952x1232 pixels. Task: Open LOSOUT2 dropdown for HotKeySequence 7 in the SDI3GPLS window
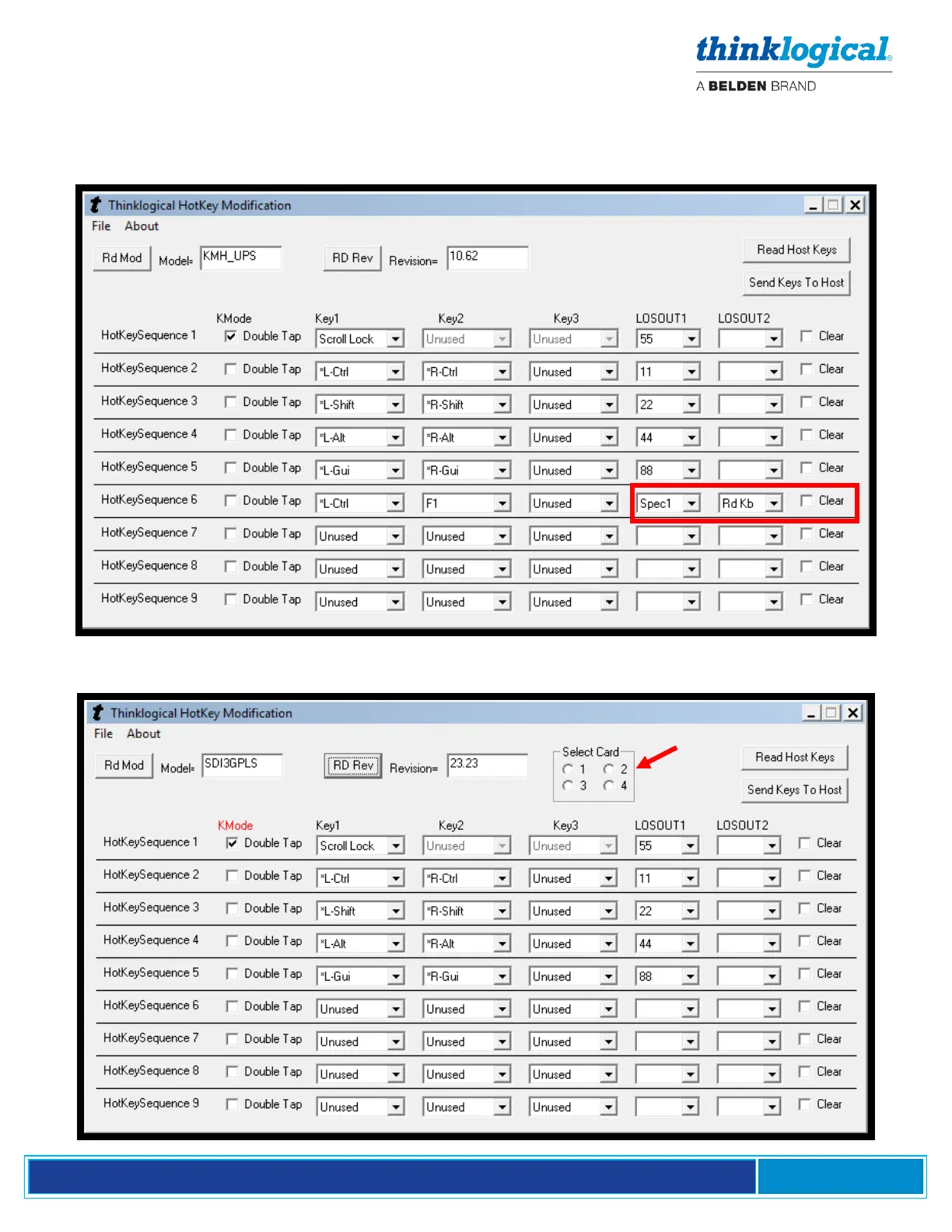772,1041
